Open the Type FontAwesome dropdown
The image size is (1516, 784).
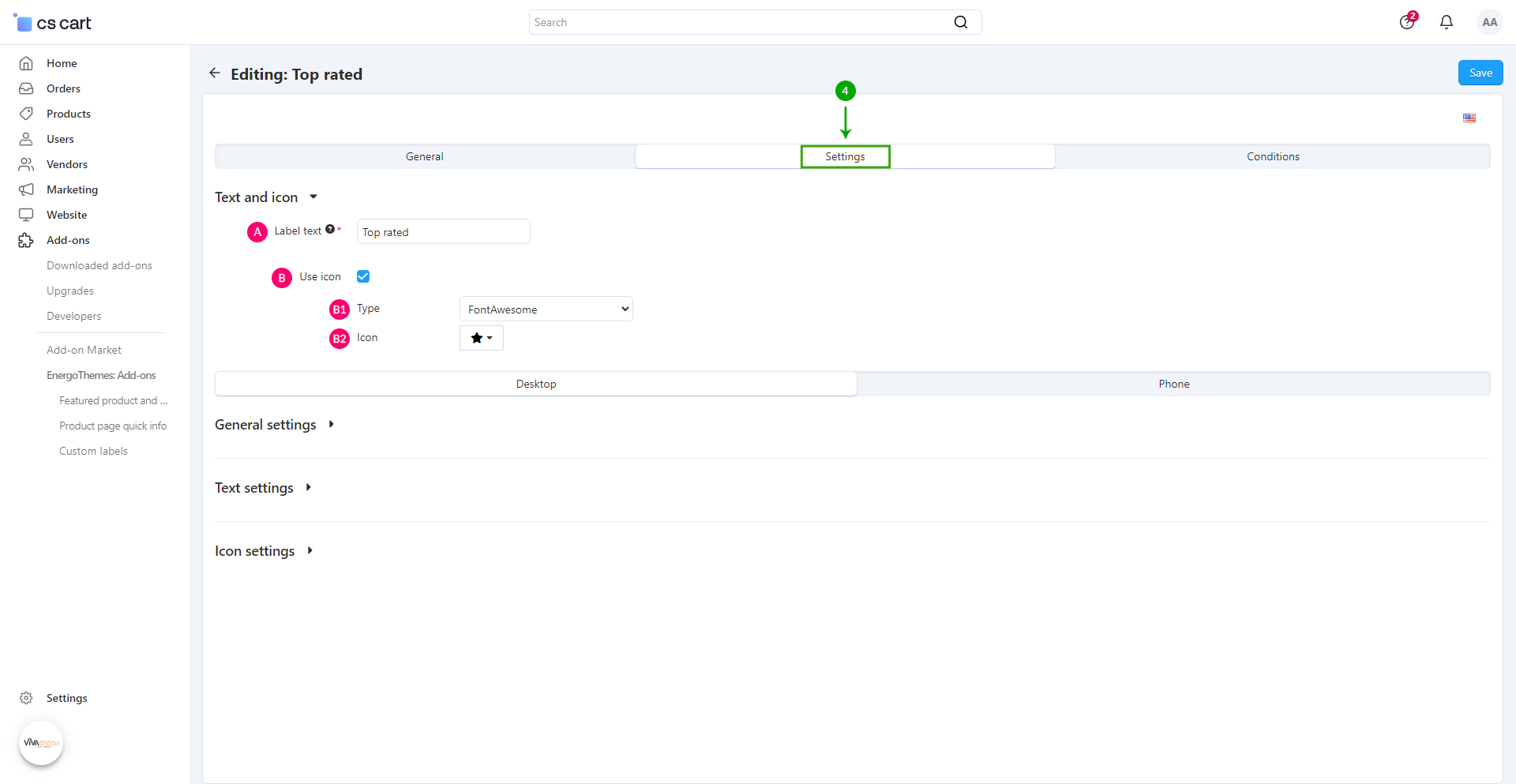point(546,309)
